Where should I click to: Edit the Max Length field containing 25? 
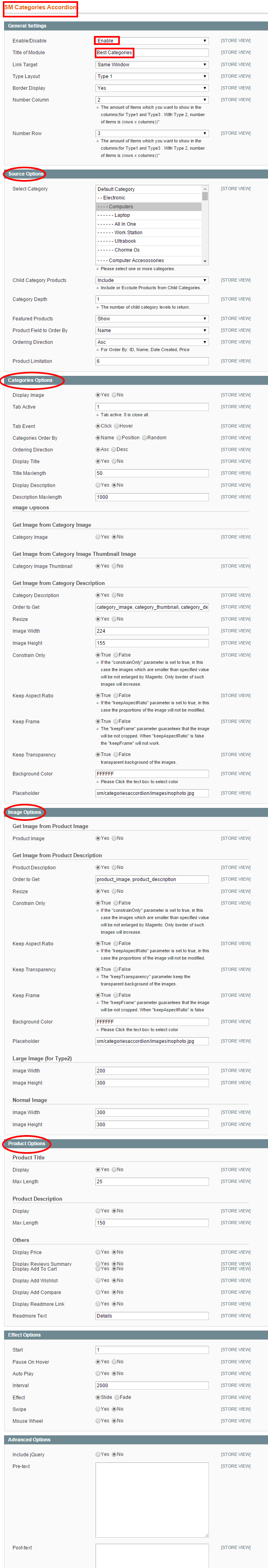coord(152,1182)
